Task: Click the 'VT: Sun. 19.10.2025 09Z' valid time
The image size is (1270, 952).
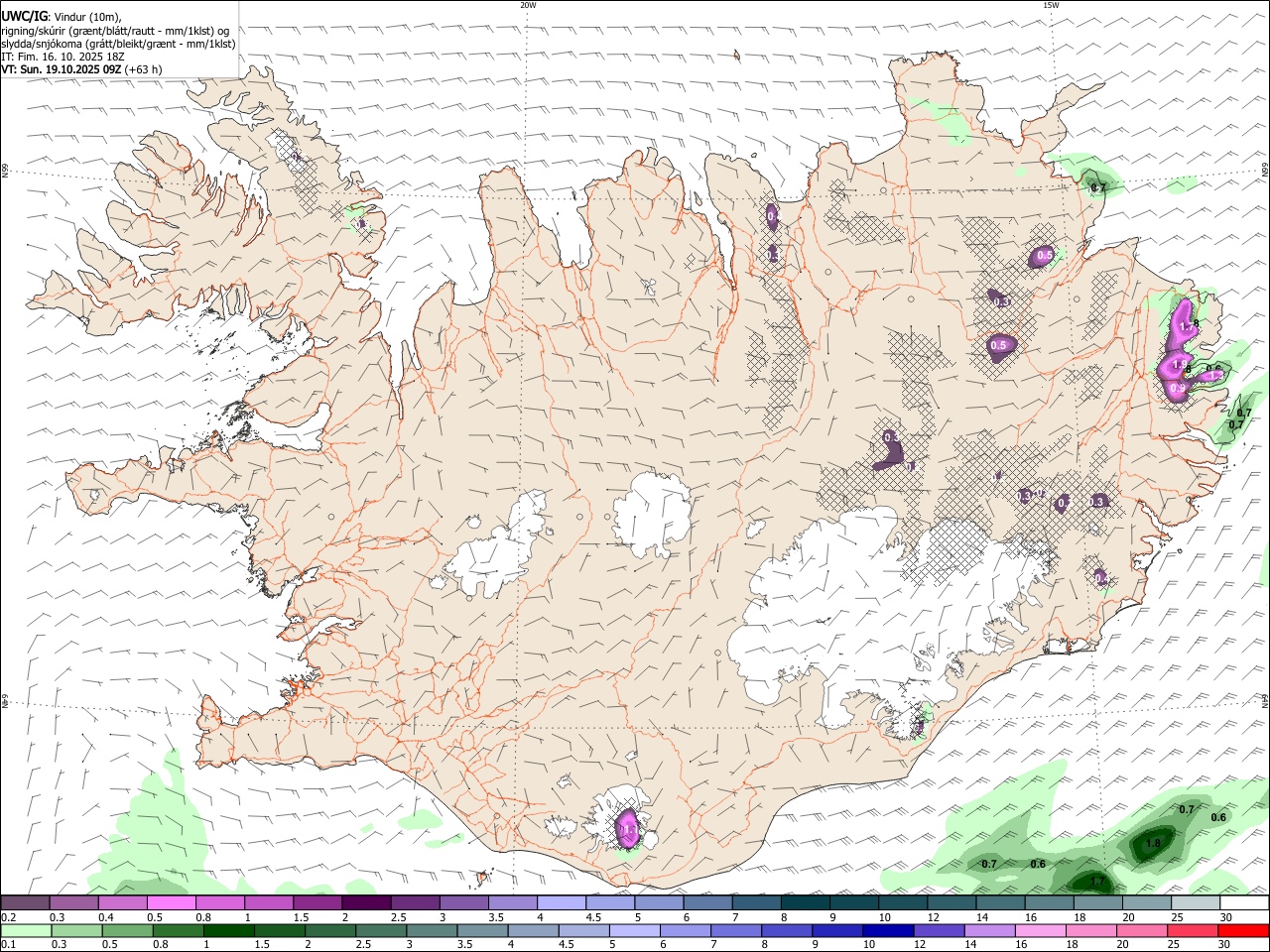Action: 61,69
